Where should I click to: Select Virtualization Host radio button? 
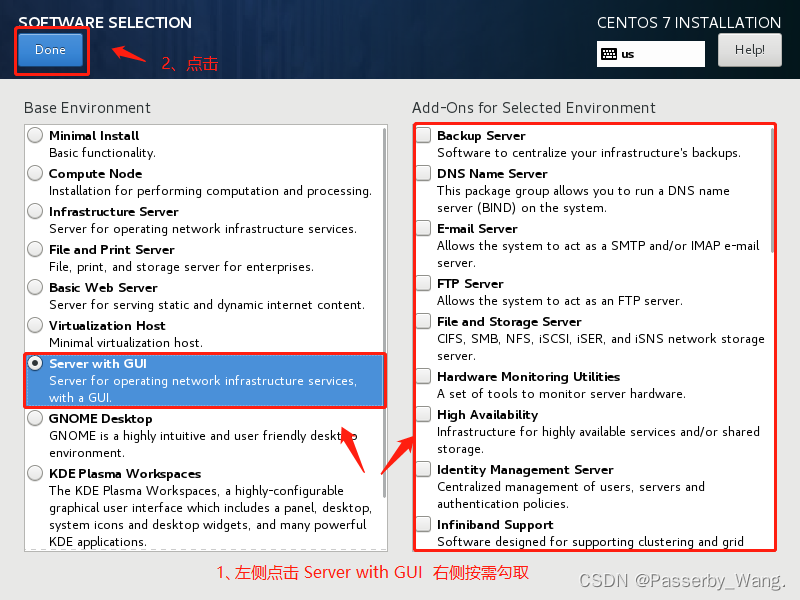(35, 325)
